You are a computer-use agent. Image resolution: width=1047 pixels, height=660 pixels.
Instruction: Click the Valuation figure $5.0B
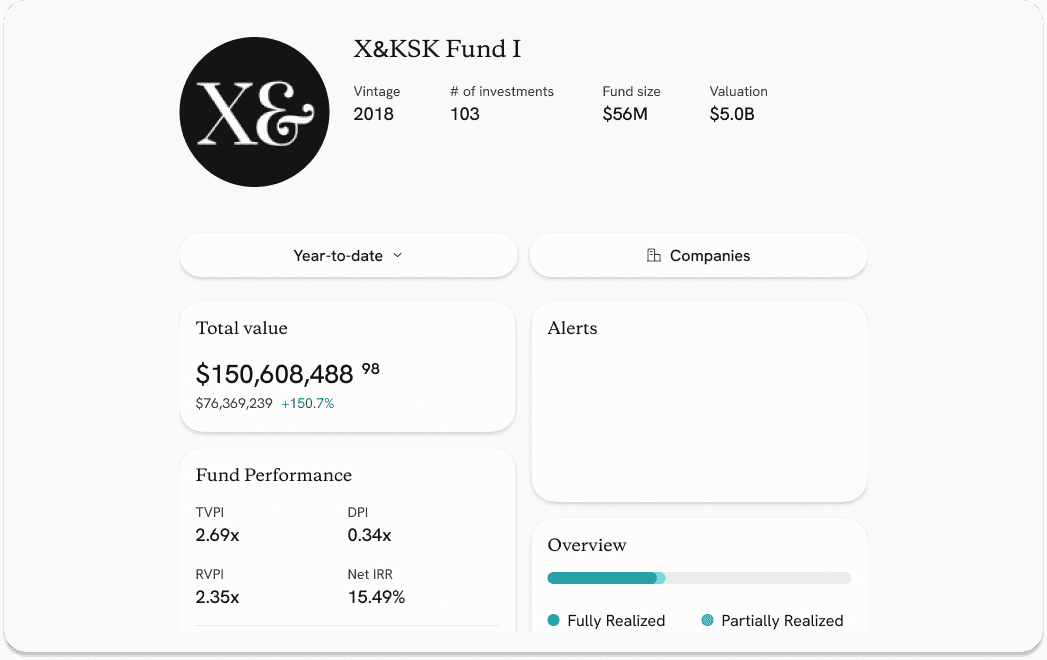732,114
